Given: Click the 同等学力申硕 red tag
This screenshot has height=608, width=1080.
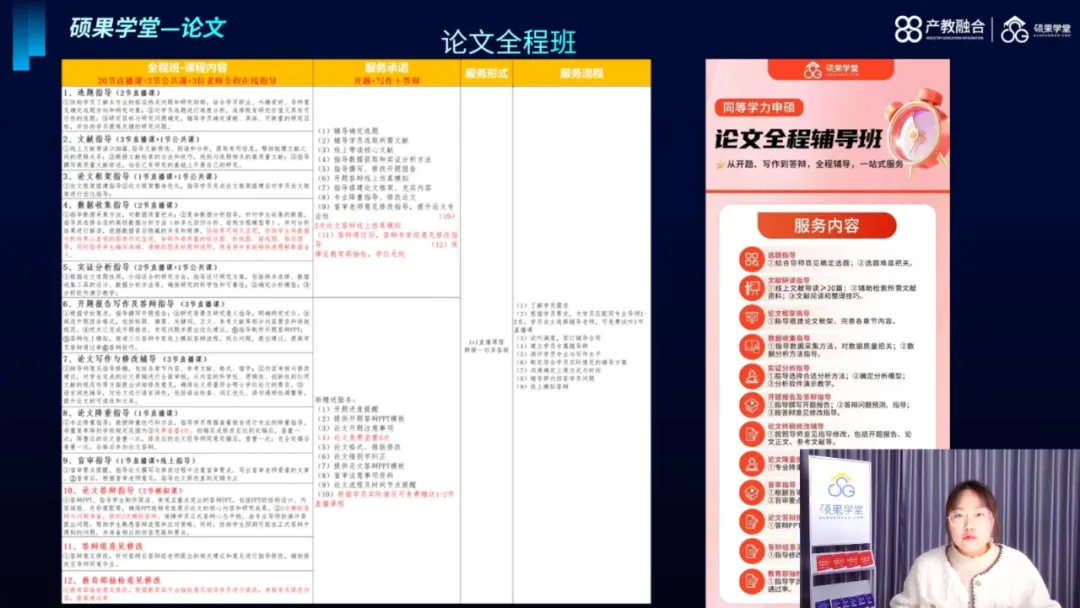Looking at the screenshot, I should point(759,107).
